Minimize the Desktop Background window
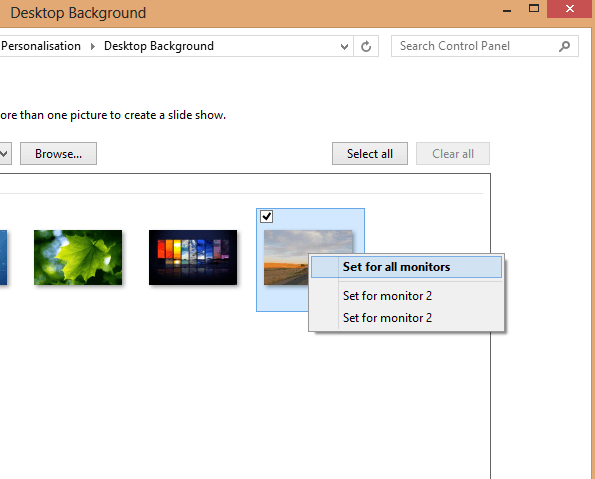 pos(507,9)
